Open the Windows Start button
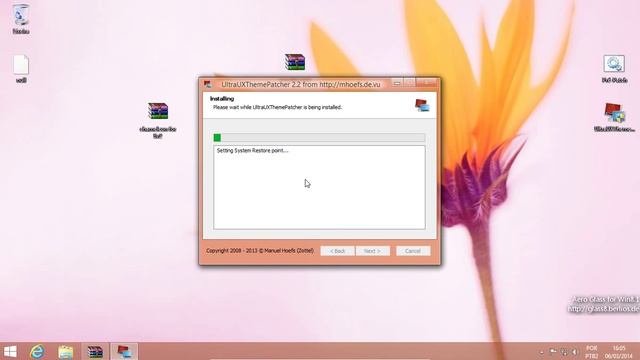The width and height of the screenshot is (640, 360). (10, 351)
